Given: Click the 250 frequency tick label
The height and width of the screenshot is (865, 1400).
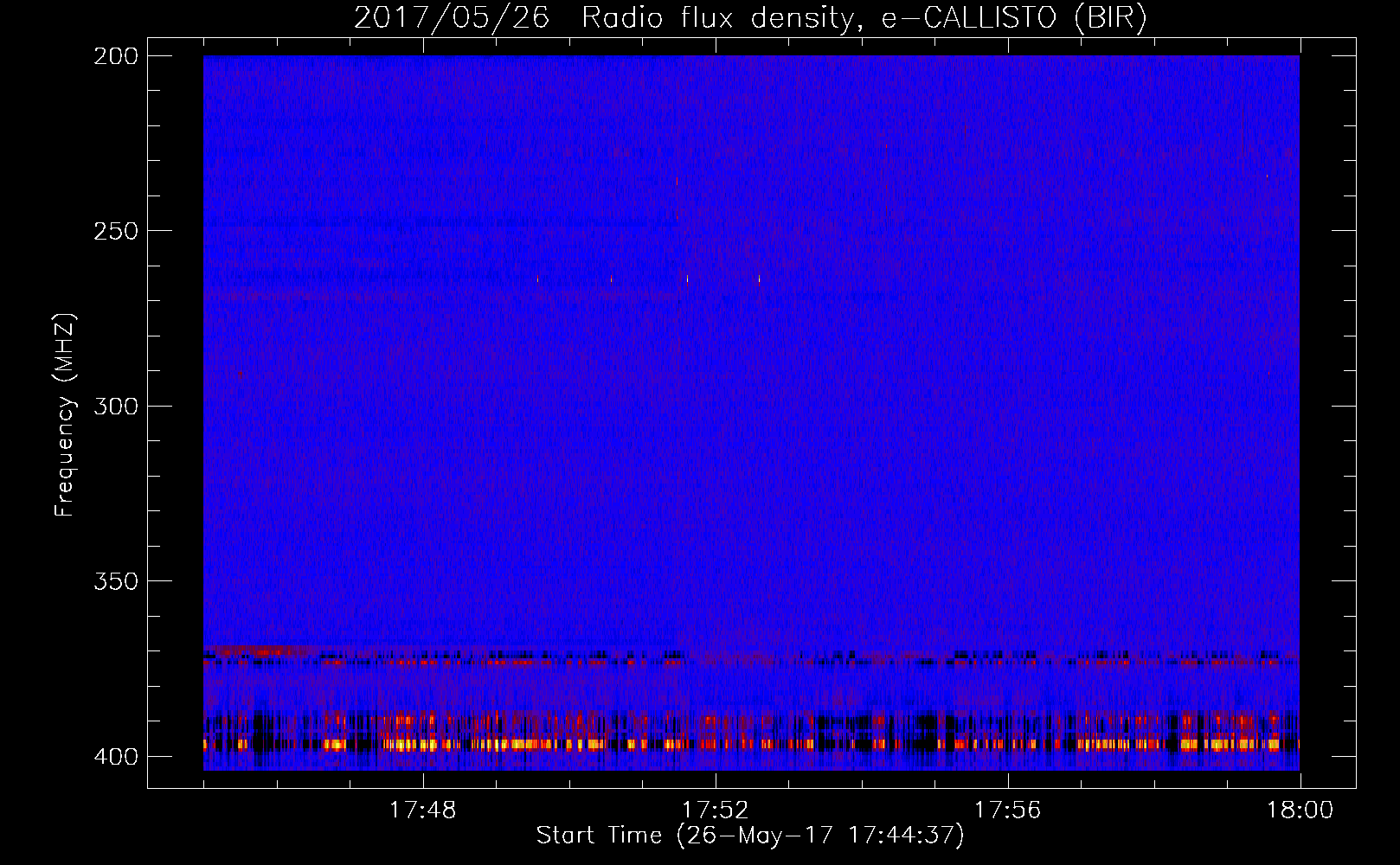Looking at the screenshot, I should (115, 231).
